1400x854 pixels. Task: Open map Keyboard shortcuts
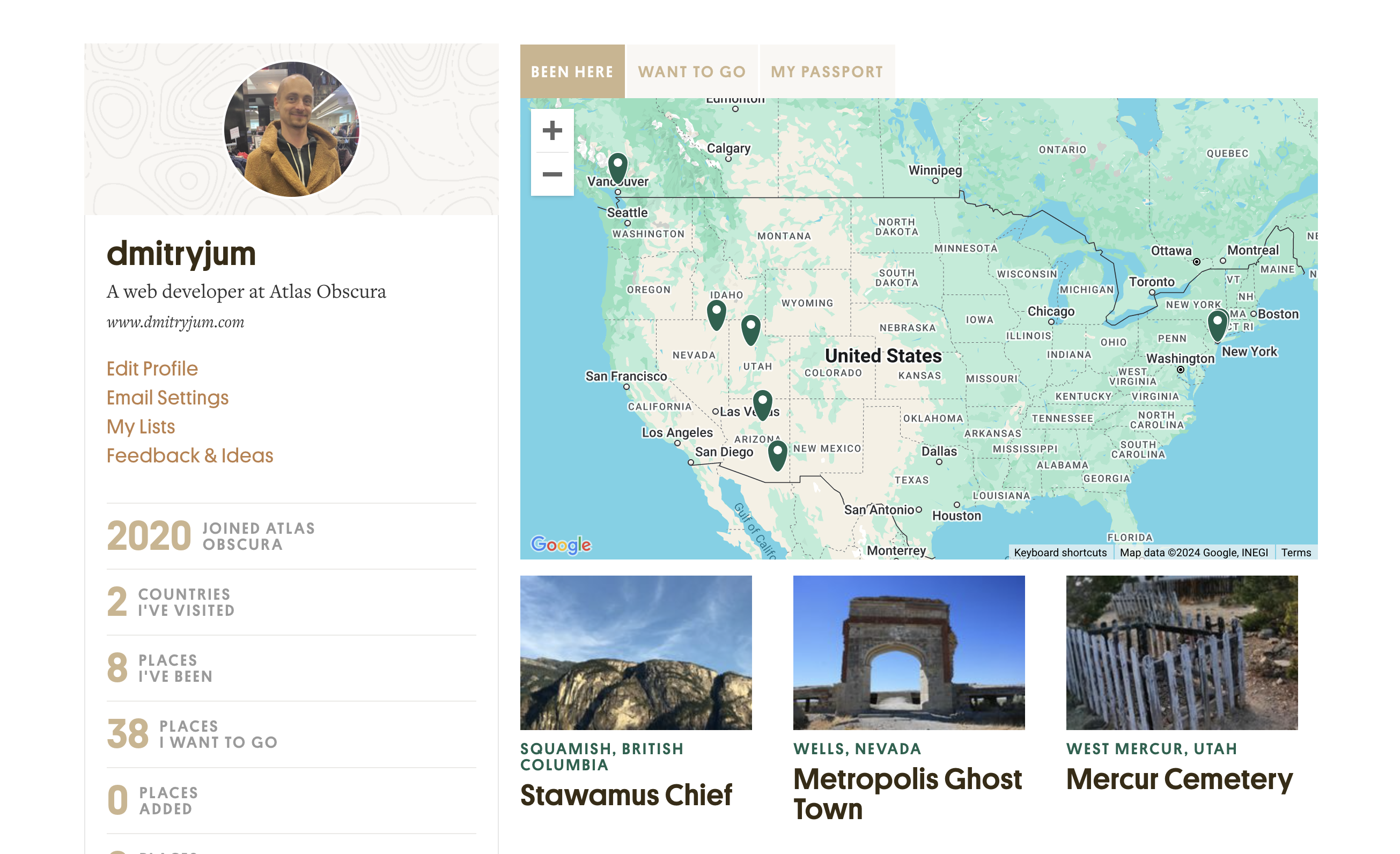[x=1060, y=553]
